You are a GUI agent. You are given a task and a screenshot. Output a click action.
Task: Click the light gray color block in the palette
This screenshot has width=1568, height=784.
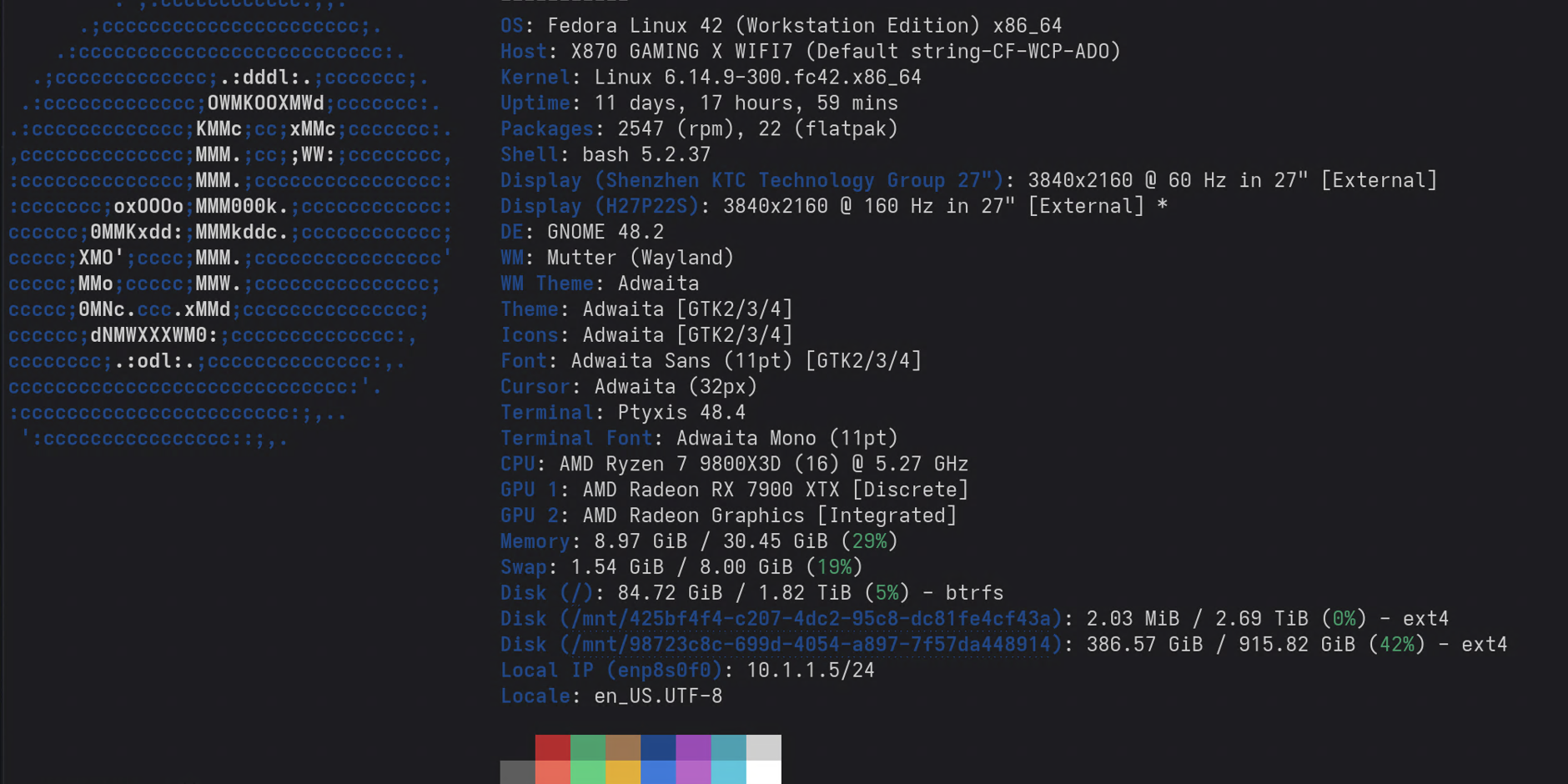click(764, 747)
